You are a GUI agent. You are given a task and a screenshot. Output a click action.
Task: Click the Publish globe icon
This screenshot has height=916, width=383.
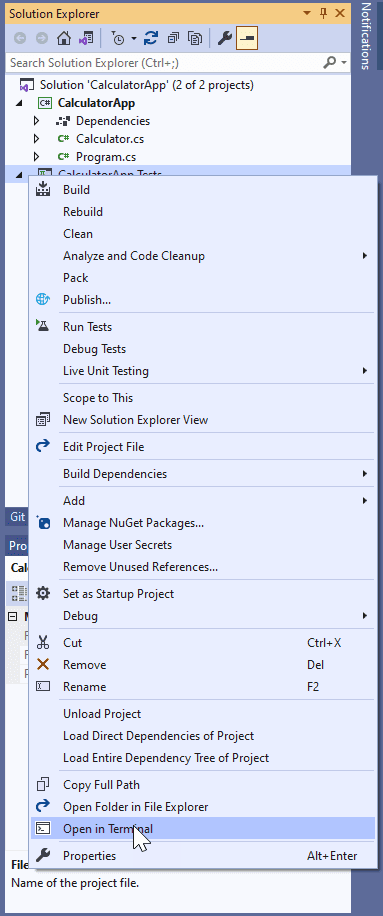(43, 300)
